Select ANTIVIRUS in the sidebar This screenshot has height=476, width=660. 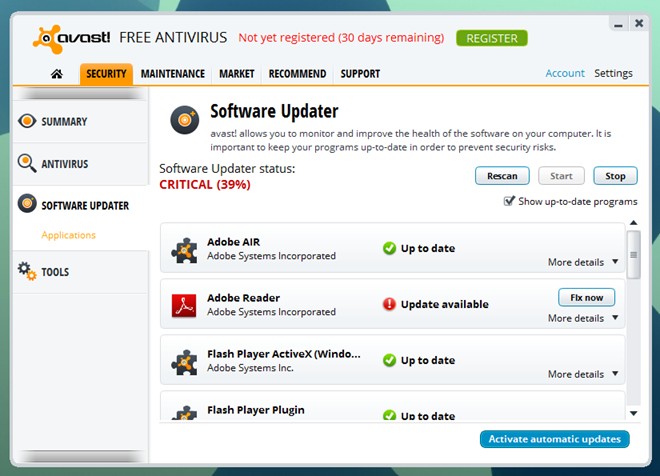[x=80, y=164]
